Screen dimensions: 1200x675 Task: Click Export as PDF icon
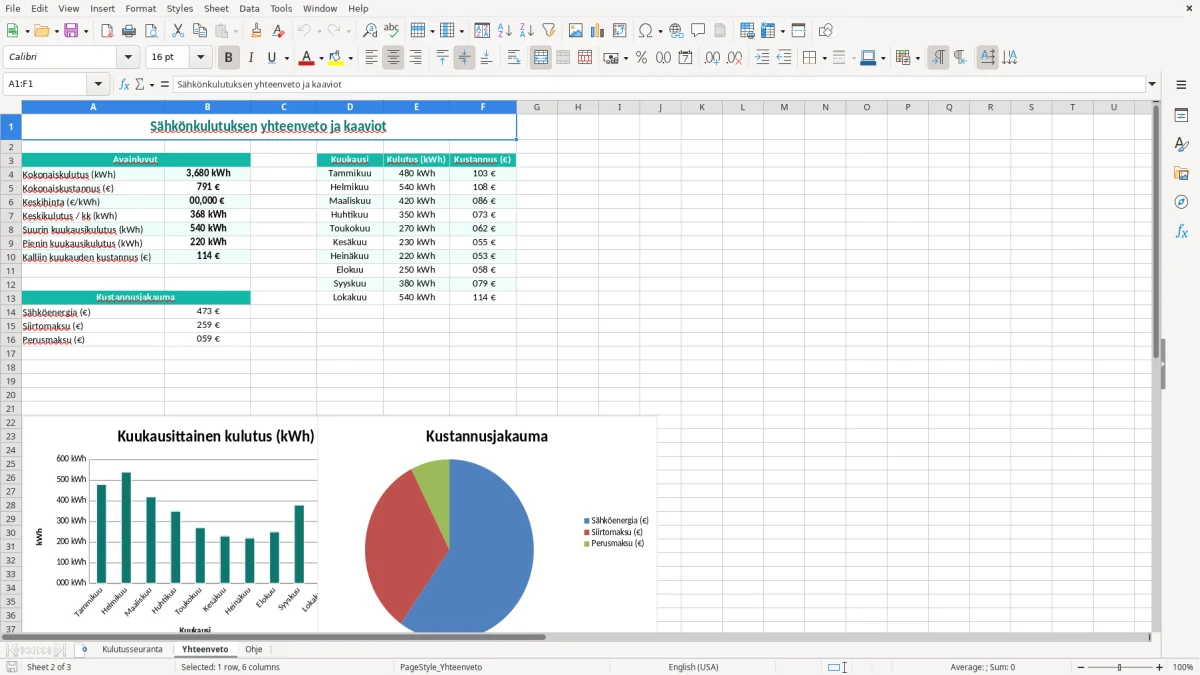coord(107,31)
